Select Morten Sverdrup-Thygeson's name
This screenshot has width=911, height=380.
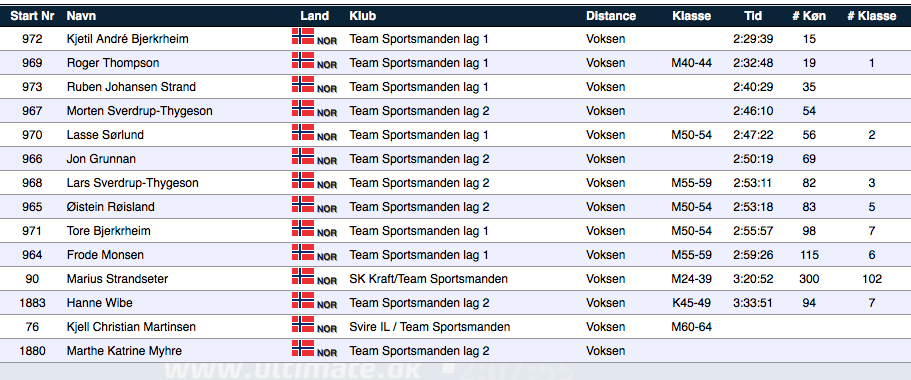[139, 111]
